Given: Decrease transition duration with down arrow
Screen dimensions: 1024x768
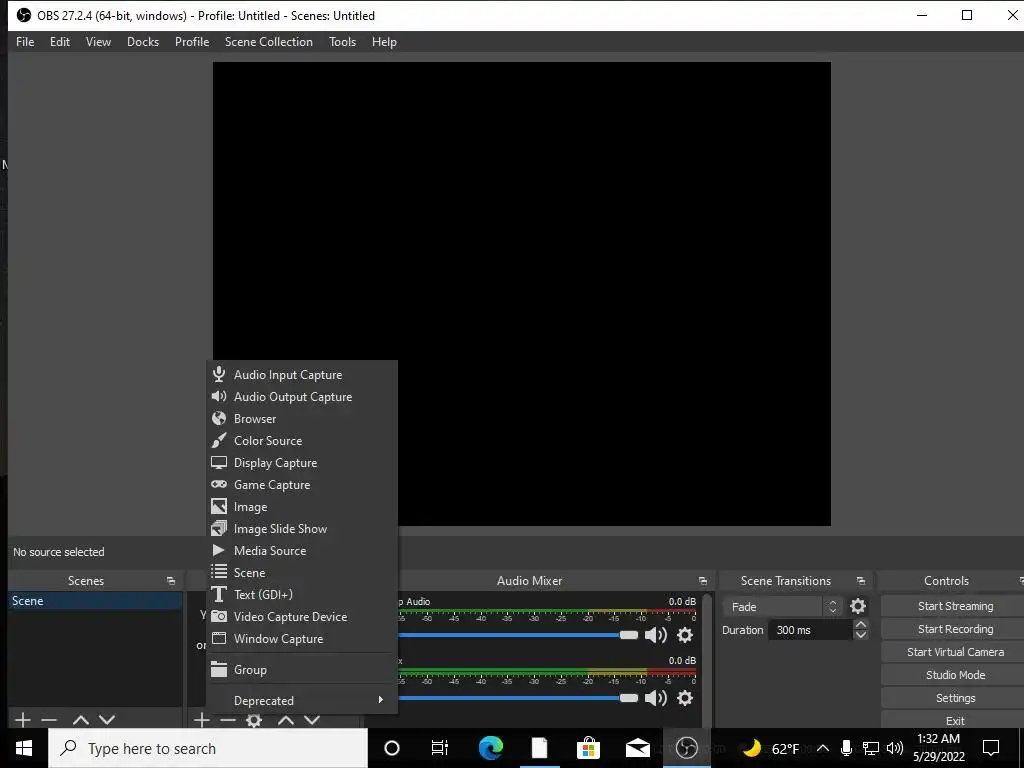Looking at the screenshot, I should pyautogui.click(x=861, y=635).
